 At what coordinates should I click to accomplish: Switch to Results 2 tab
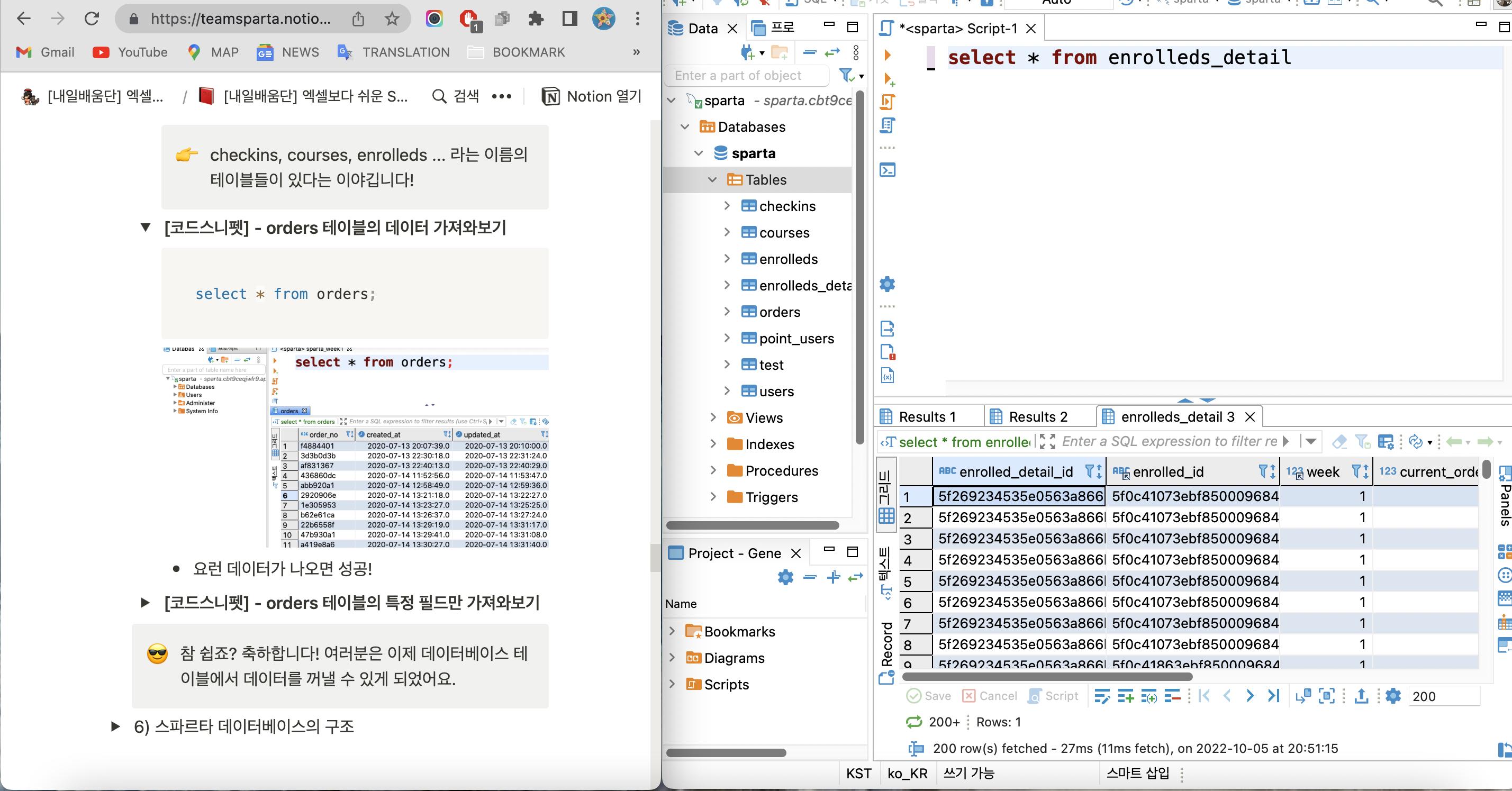point(1038,416)
